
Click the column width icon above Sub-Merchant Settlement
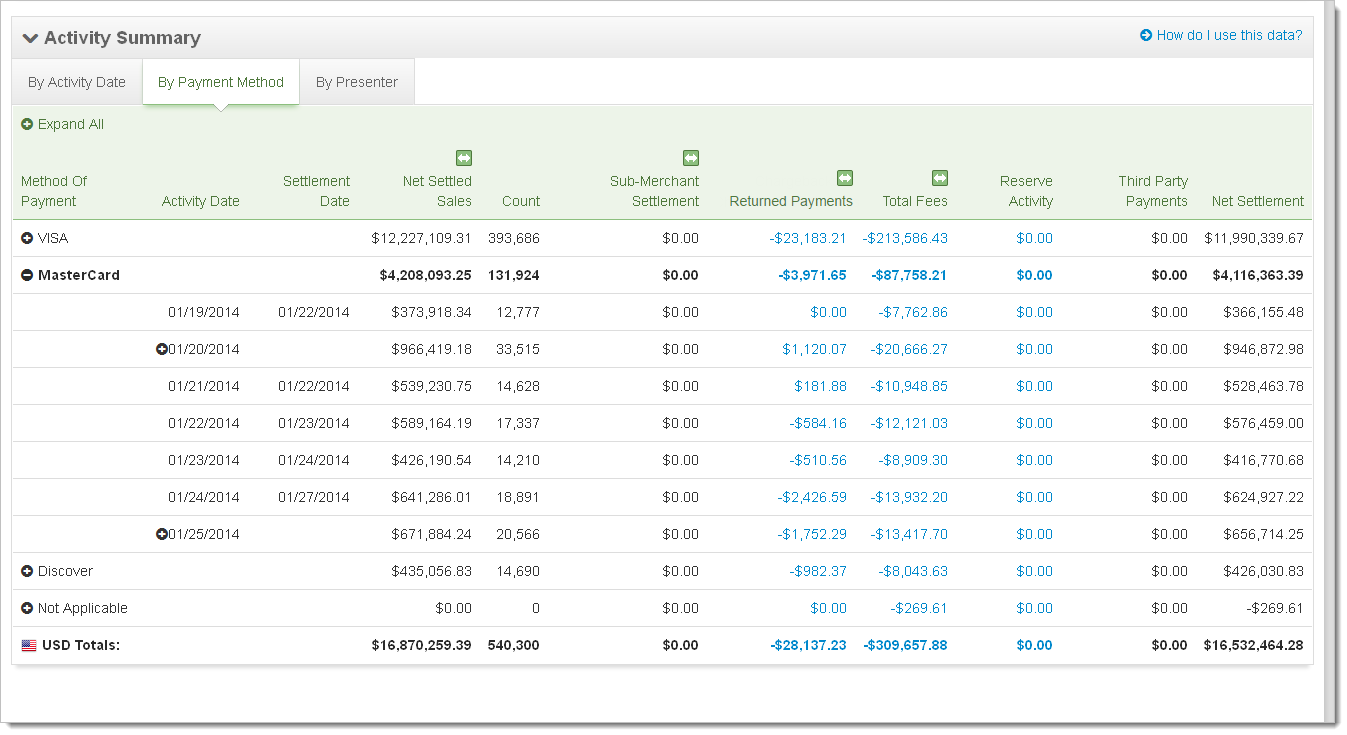point(691,158)
